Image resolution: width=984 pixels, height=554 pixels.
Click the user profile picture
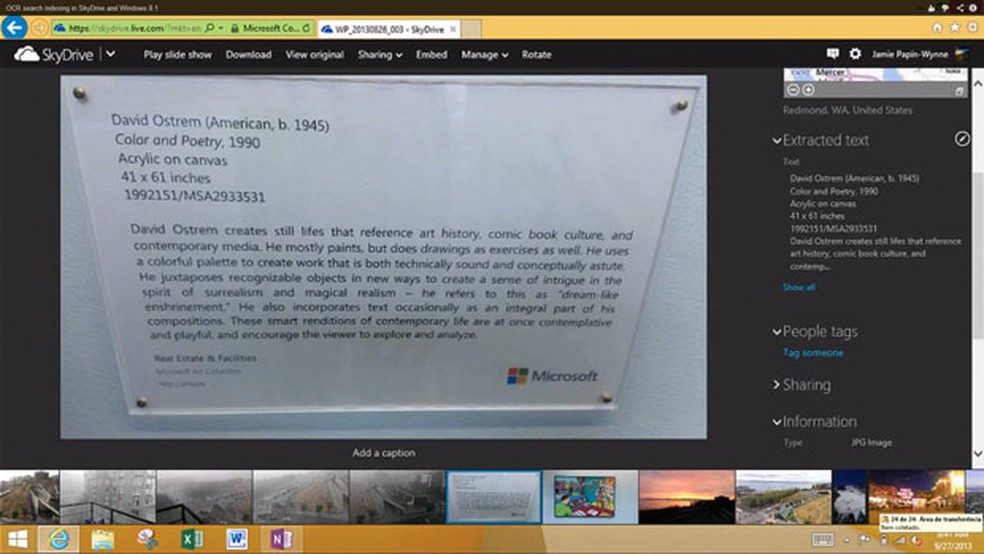pyautogui.click(x=961, y=55)
